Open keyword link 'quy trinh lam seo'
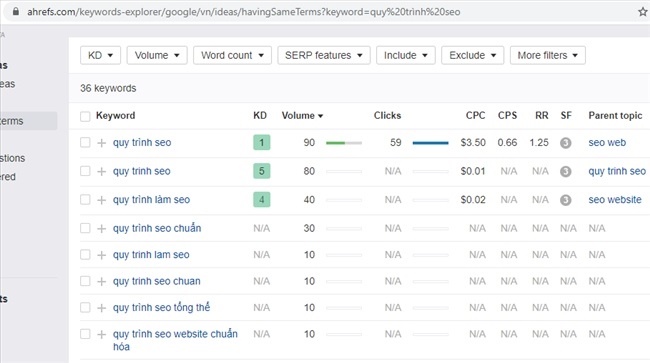The width and height of the screenshot is (650, 363). click(151, 254)
